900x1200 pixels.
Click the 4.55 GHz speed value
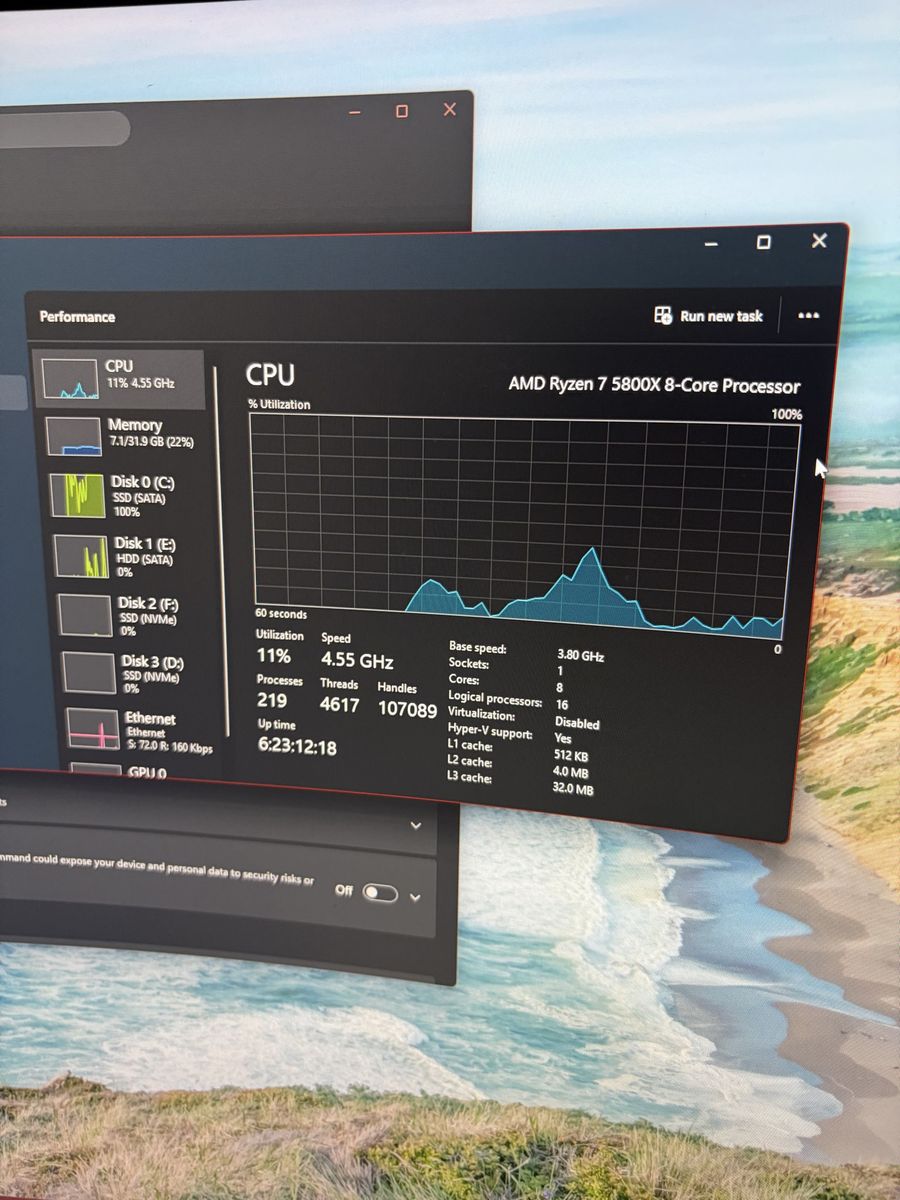(x=357, y=661)
